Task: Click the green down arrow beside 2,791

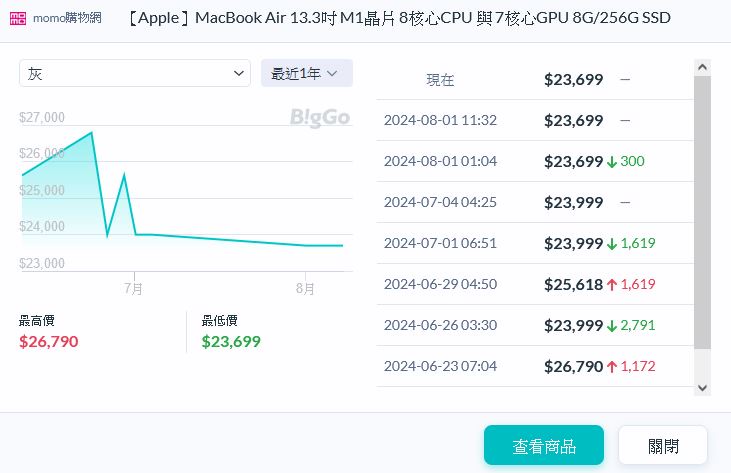Action: point(611,325)
